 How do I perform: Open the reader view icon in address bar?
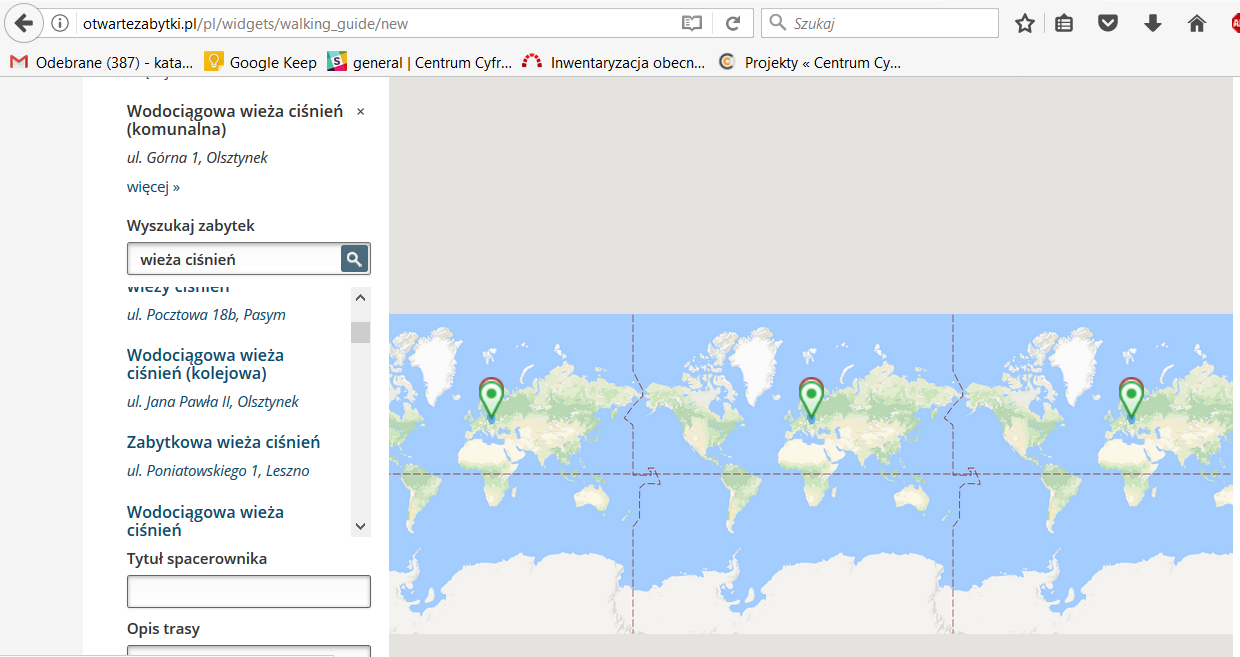(692, 23)
